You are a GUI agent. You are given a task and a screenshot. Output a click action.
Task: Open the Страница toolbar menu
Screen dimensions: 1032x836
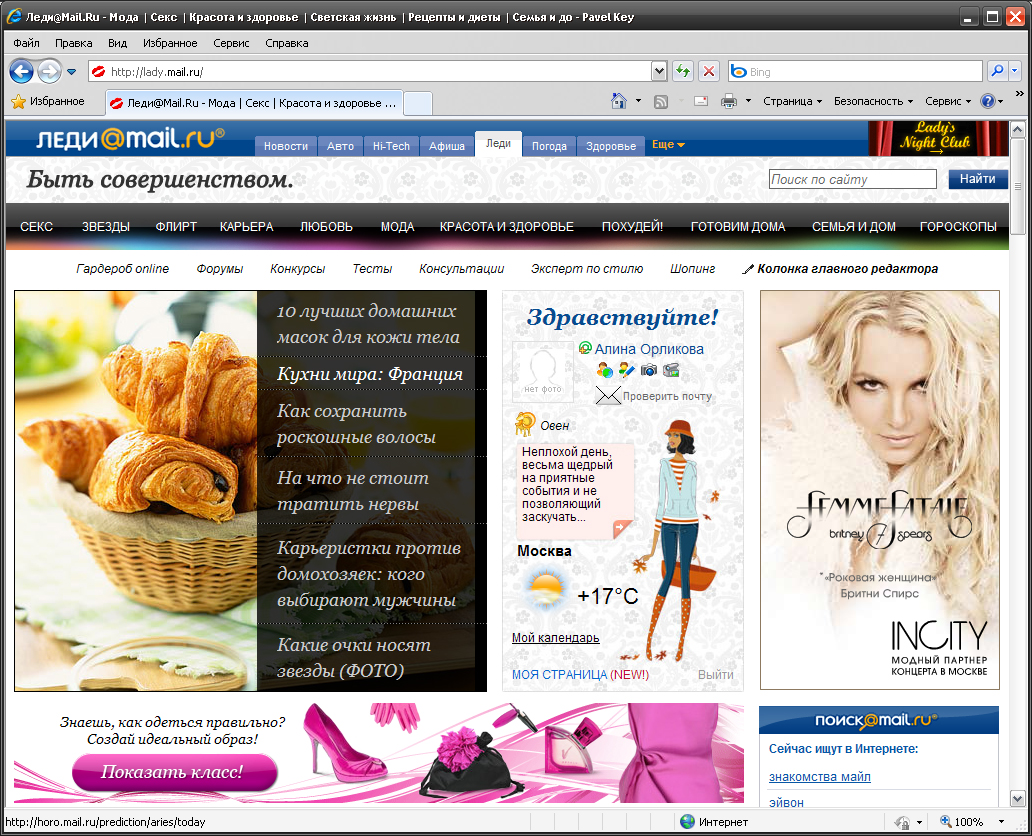click(792, 101)
